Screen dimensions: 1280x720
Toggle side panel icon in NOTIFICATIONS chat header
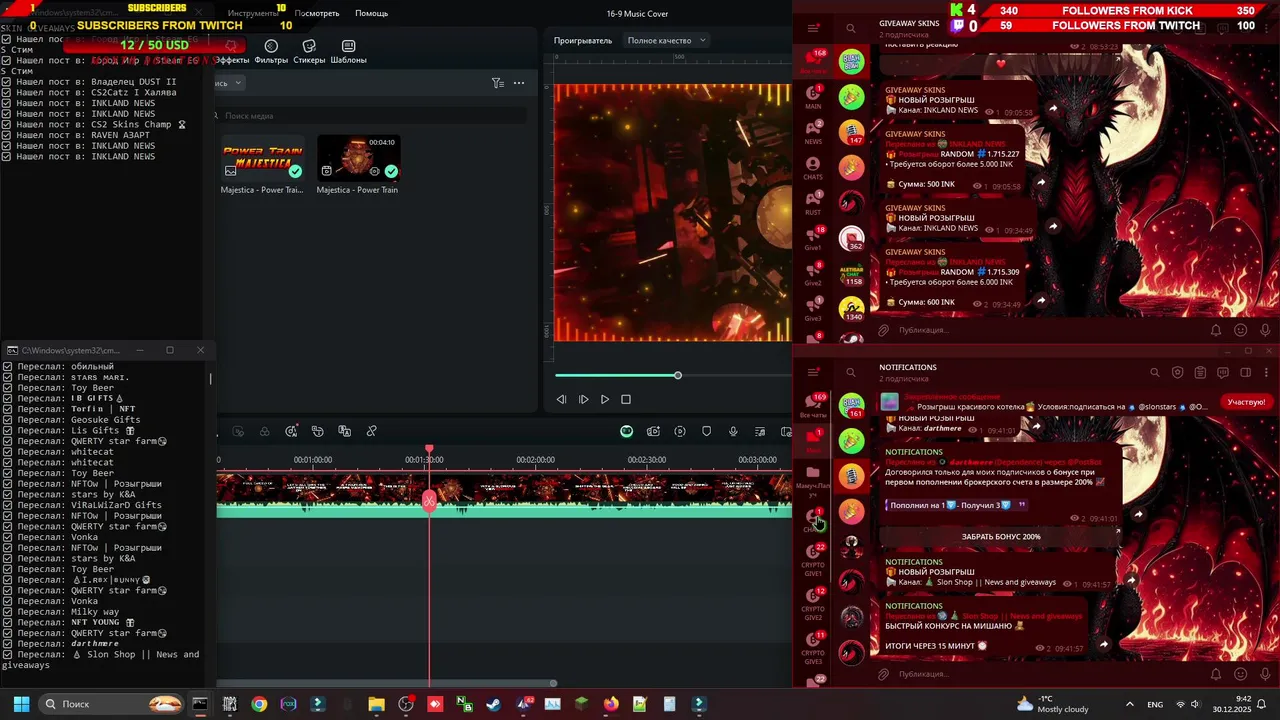click(1245, 372)
